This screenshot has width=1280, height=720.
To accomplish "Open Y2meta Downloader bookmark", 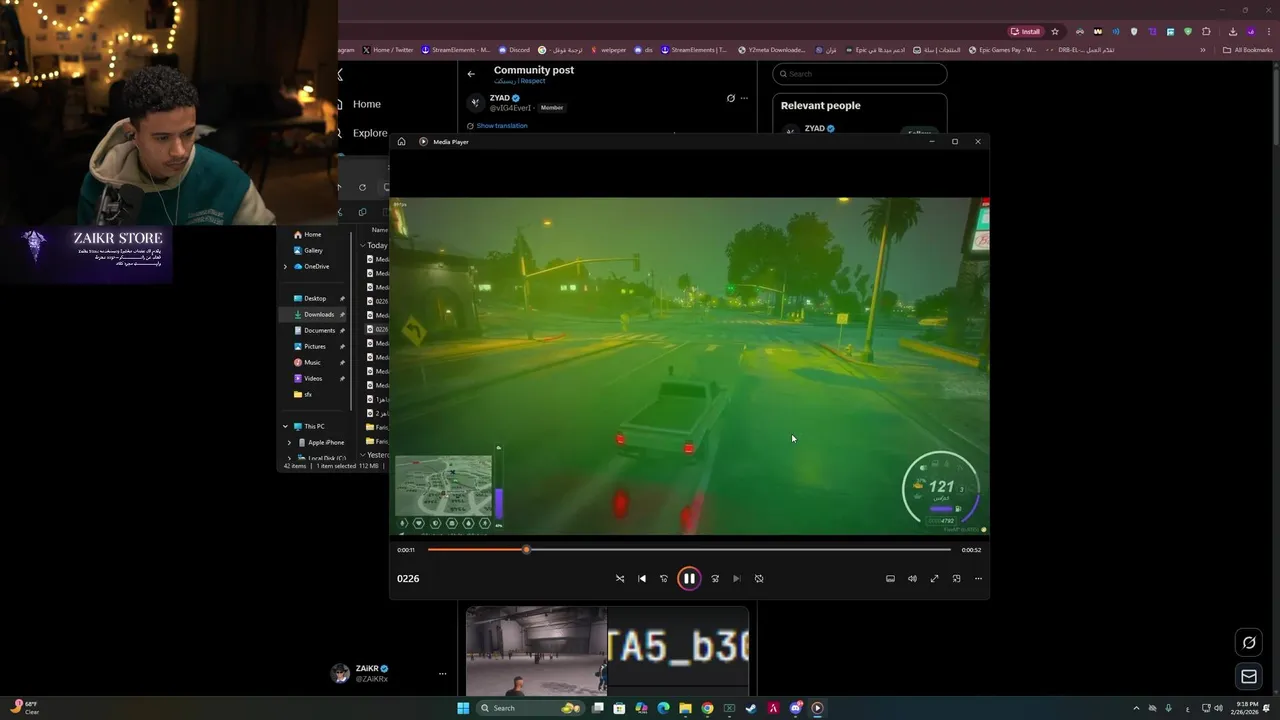I will tap(772, 50).
